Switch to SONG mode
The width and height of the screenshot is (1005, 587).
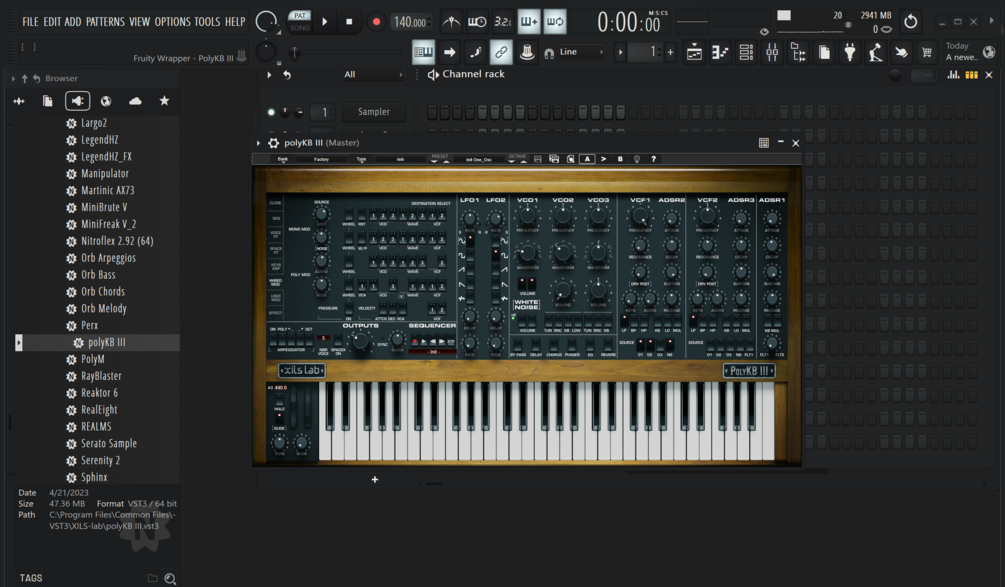coord(299,28)
